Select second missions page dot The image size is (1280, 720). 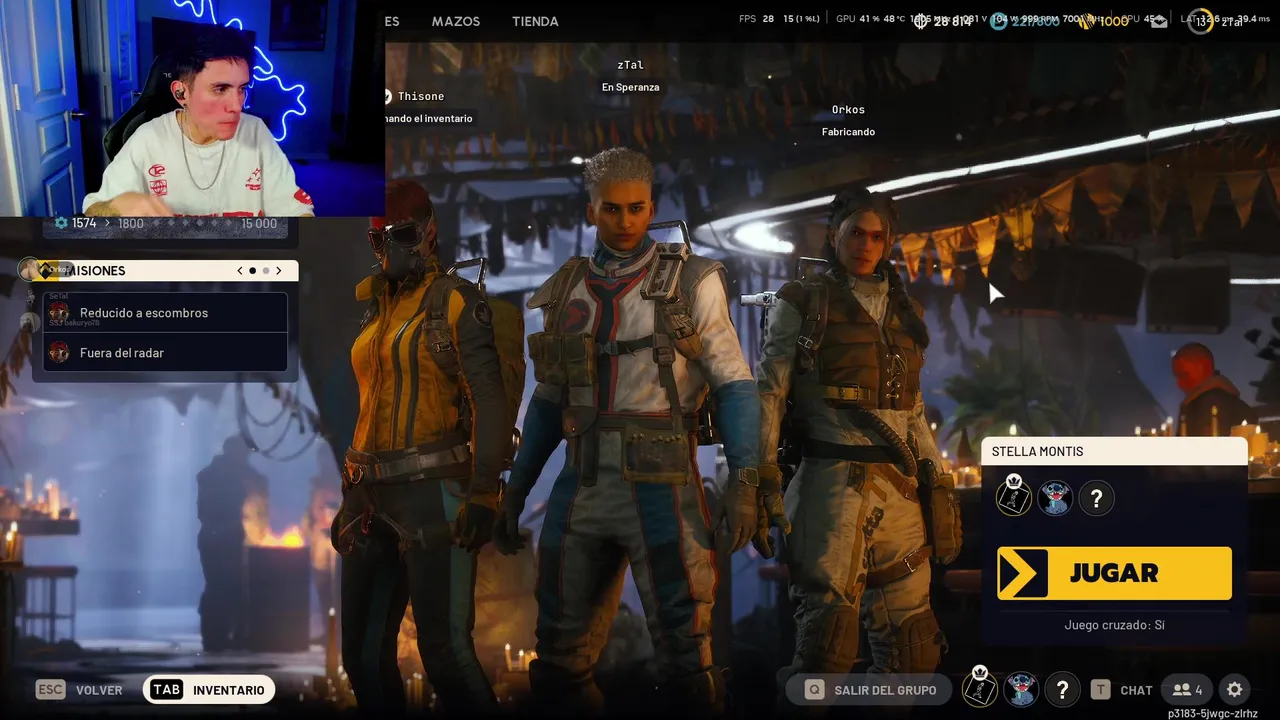click(266, 271)
